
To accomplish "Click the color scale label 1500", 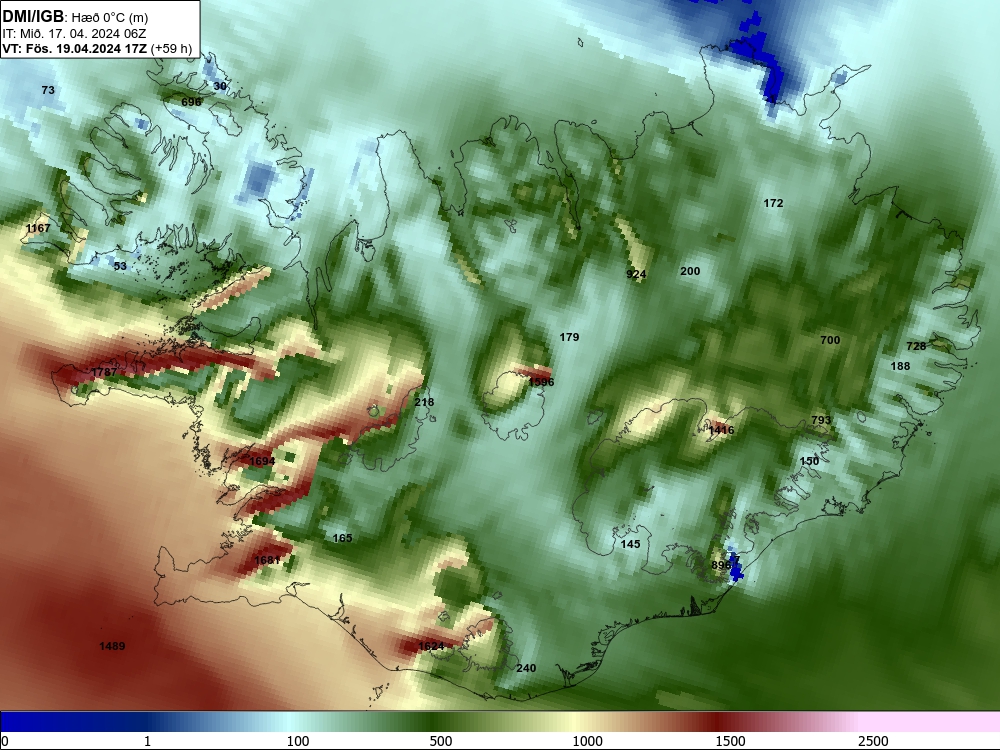I will click(730, 741).
